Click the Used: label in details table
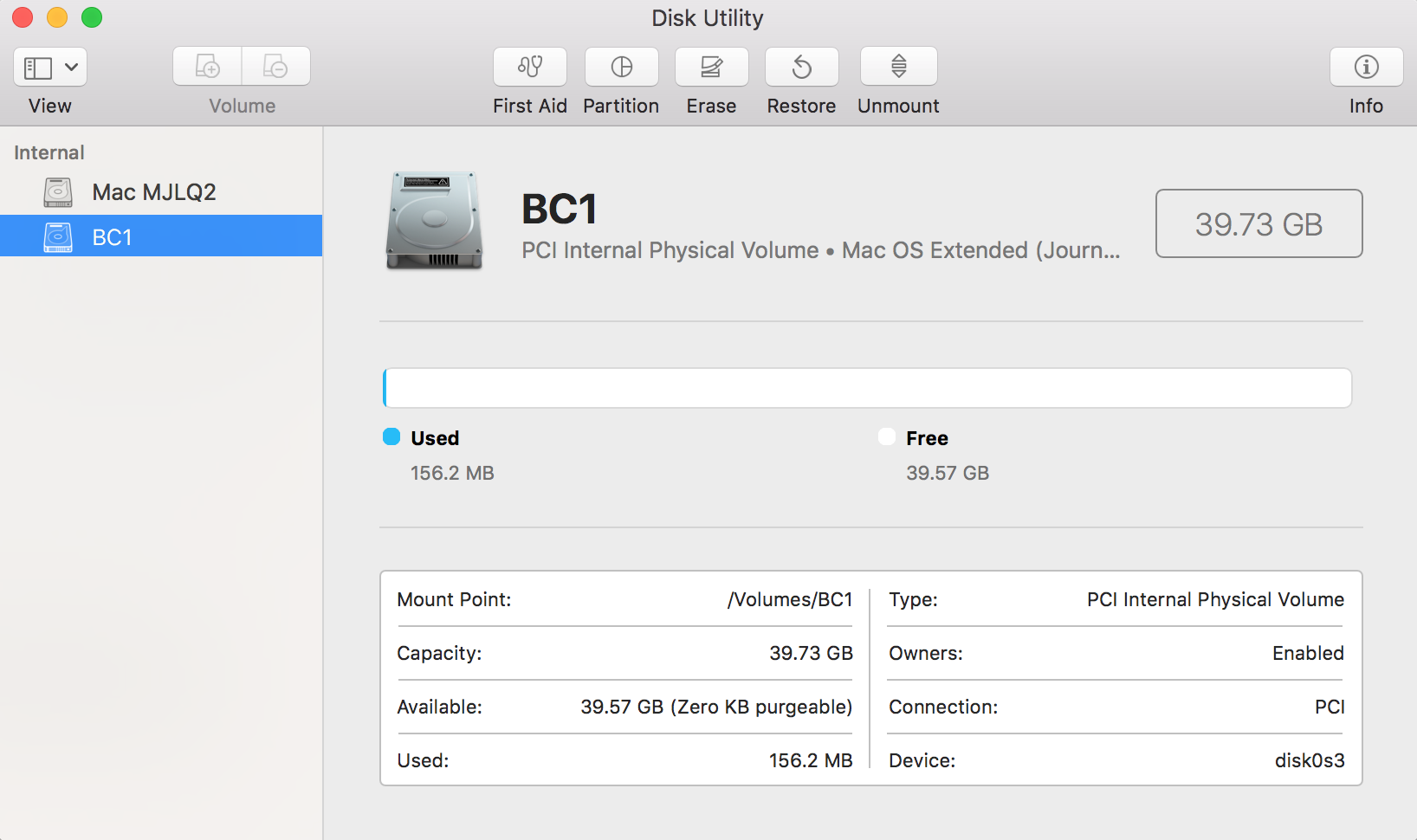 click(423, 760)
